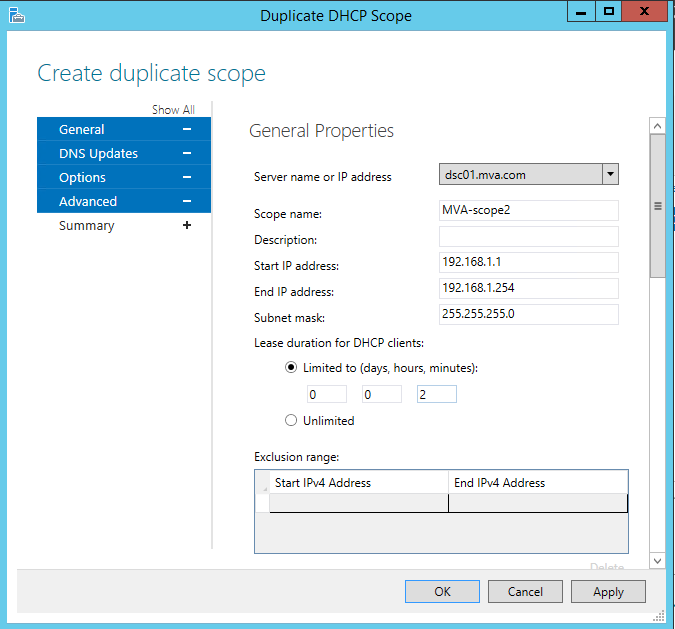Confirm with the OK button
The image size is (675, 629).
[442, 592]
